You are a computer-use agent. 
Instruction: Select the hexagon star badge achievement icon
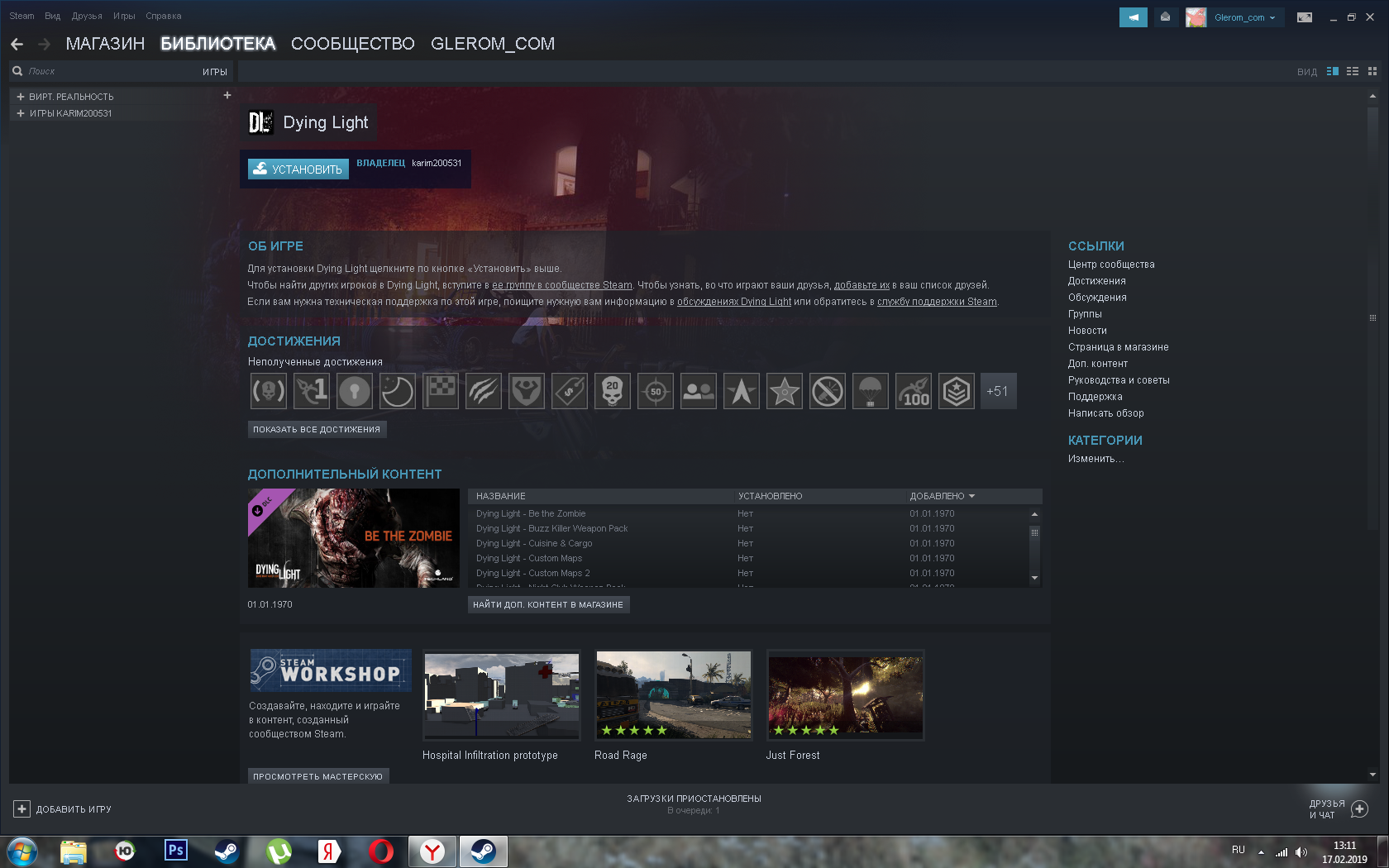957,391
